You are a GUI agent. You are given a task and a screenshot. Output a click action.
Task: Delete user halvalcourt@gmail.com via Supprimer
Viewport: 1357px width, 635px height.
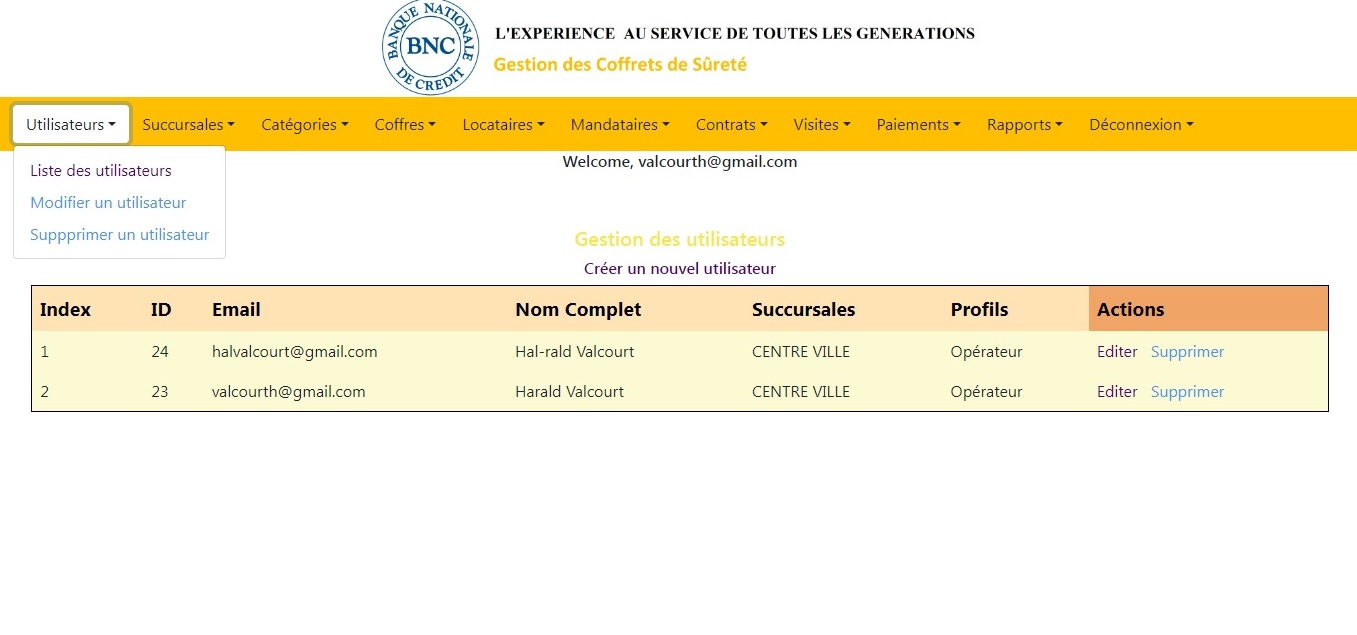click(x=1187, y=352)
